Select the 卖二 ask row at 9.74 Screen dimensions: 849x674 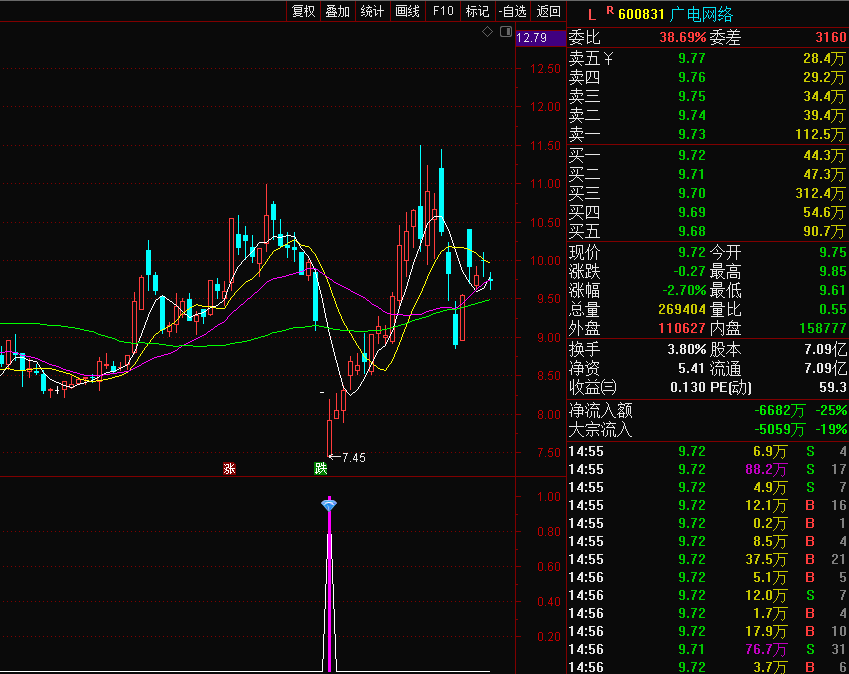pyautogui.click(x=707, y=115)
